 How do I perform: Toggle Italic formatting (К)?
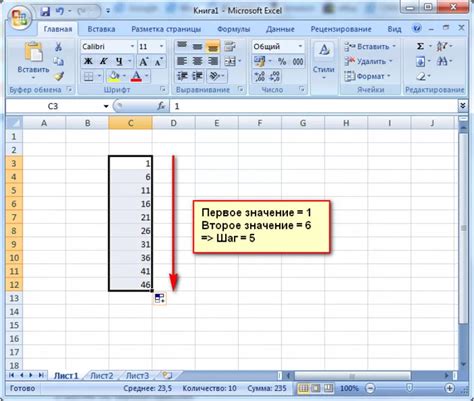[104, 61]
